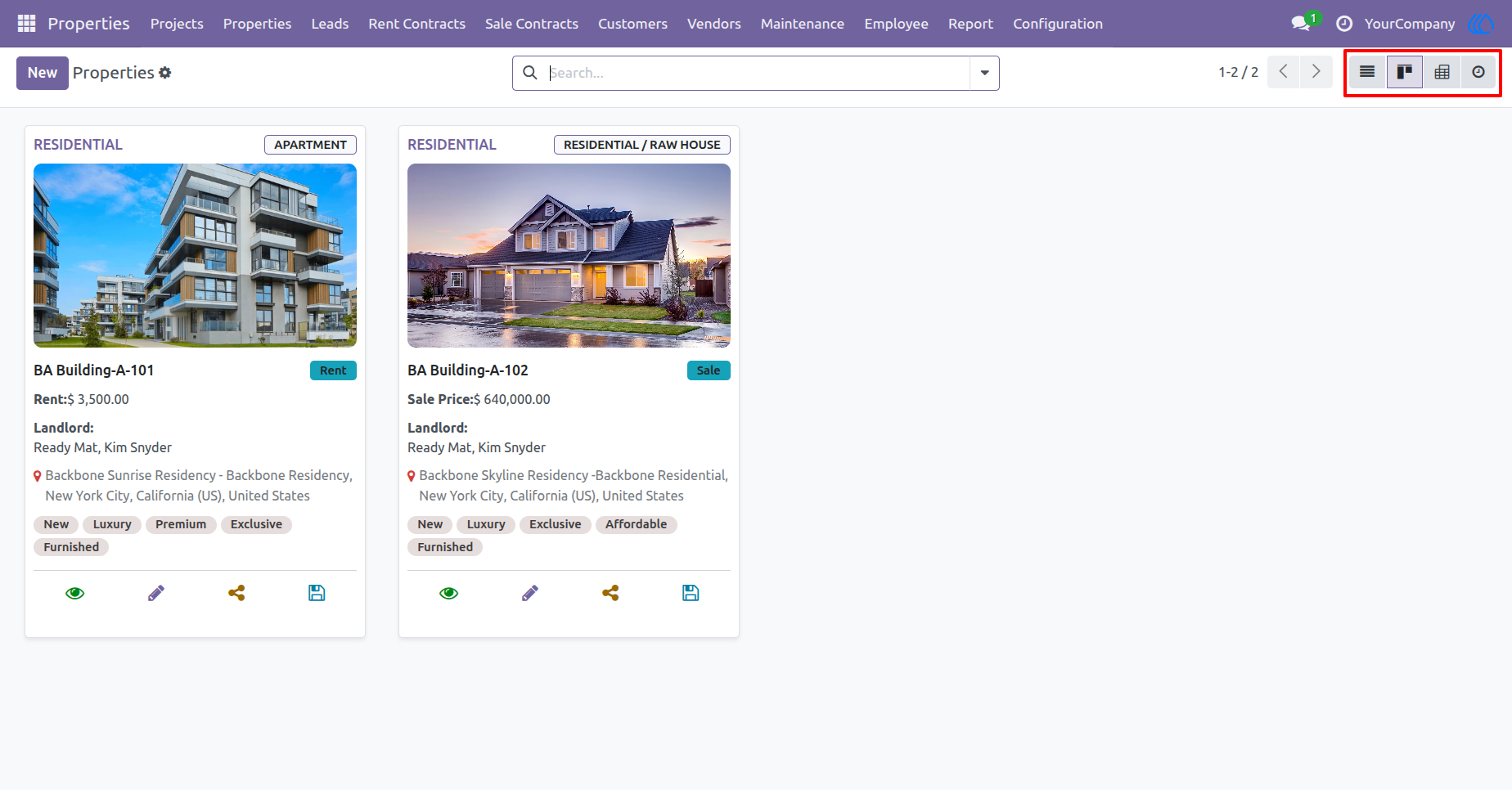Open the YourCompany switcher
The width and height of the screenshot is (1512, 790).
[x=1410, y=24]
